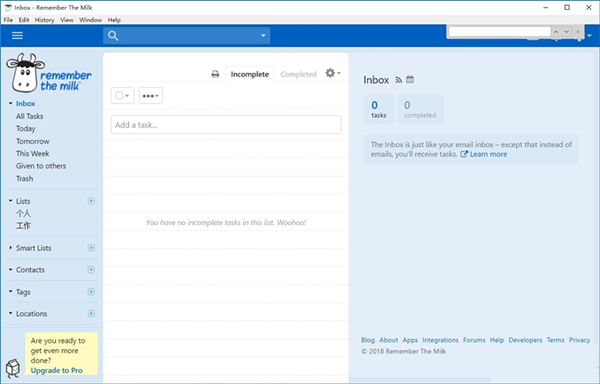
Task: Open the Help footer link
Action: (x=497, y=340)
